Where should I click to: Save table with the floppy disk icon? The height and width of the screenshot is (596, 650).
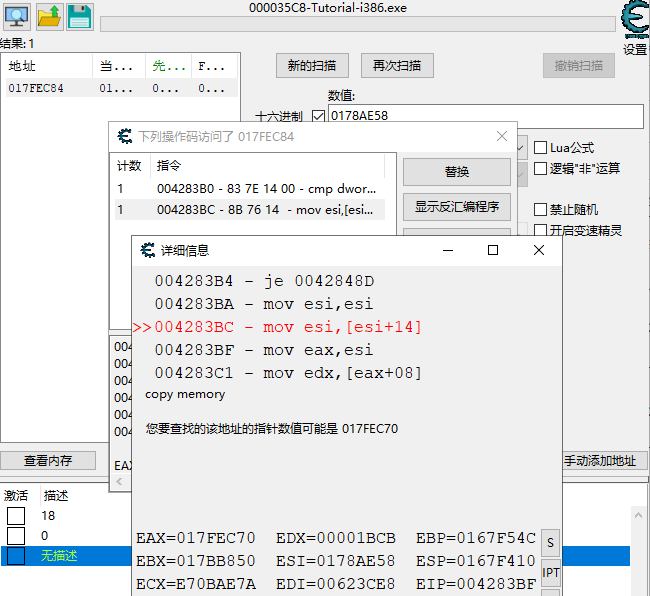point(79,17)
